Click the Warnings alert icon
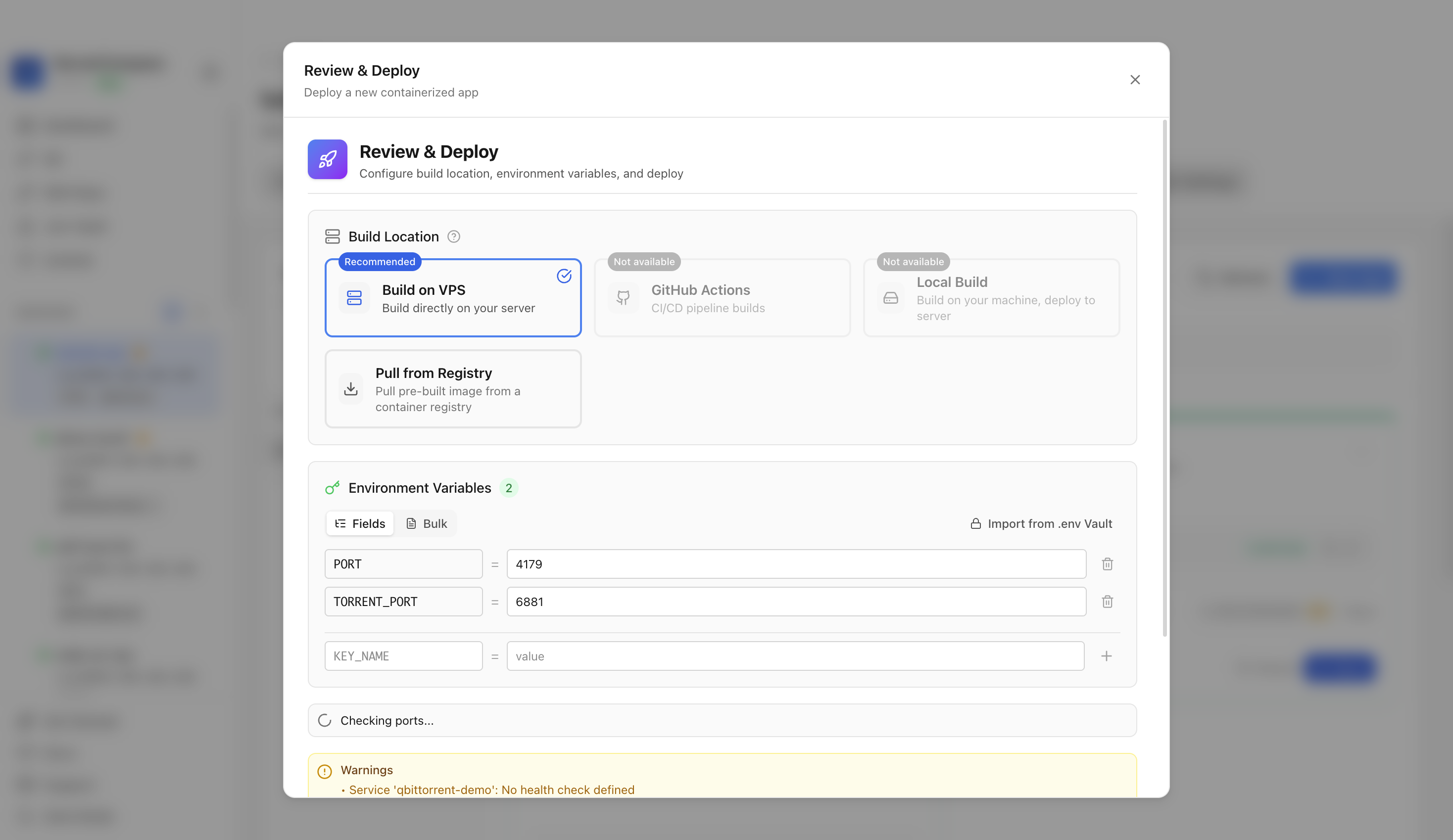The height and width of the screenshot is (840, 1453). coord(325,771)
